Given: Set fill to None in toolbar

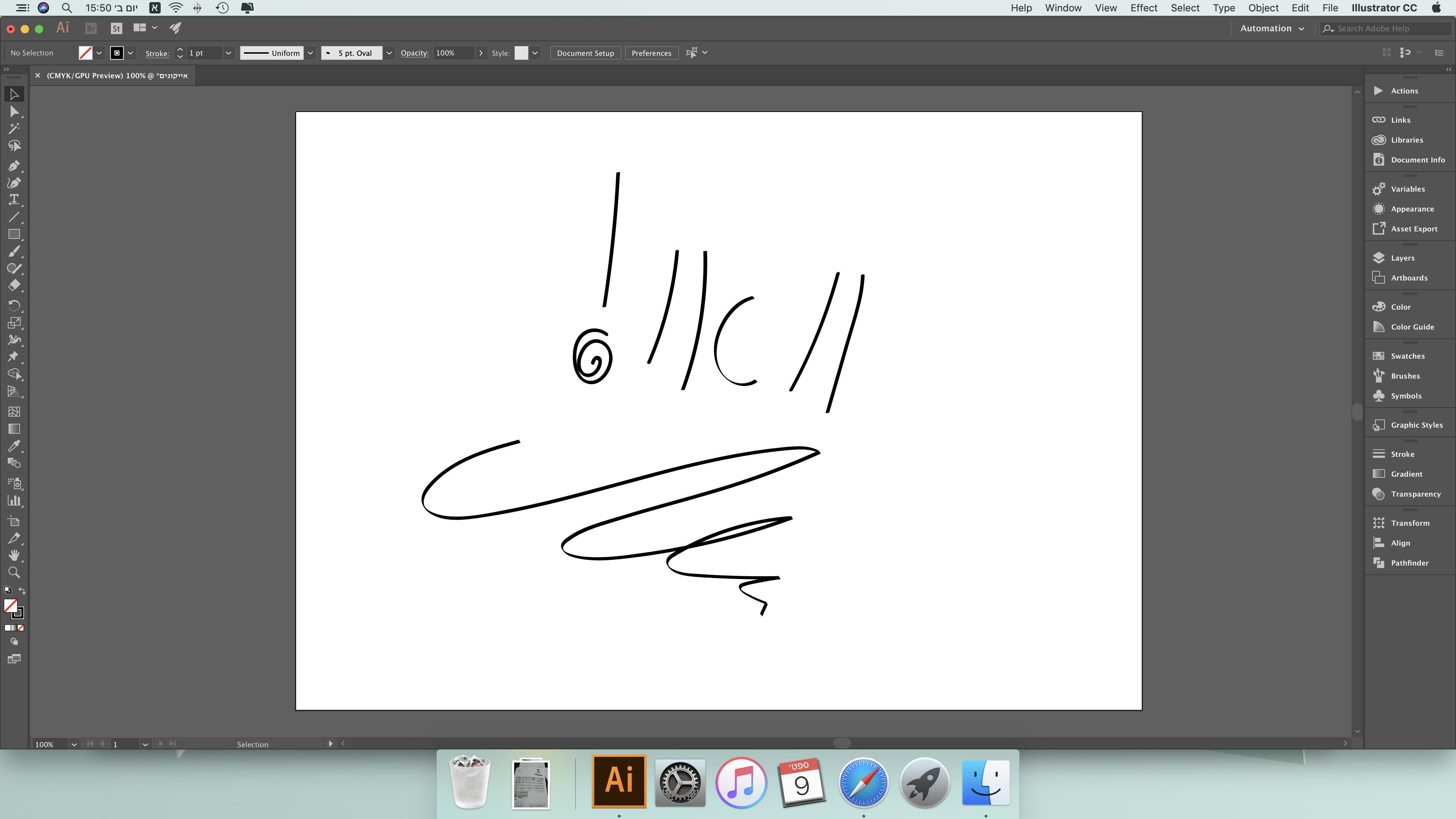Looking at the screenshot, I should click(x=21, y=628).
